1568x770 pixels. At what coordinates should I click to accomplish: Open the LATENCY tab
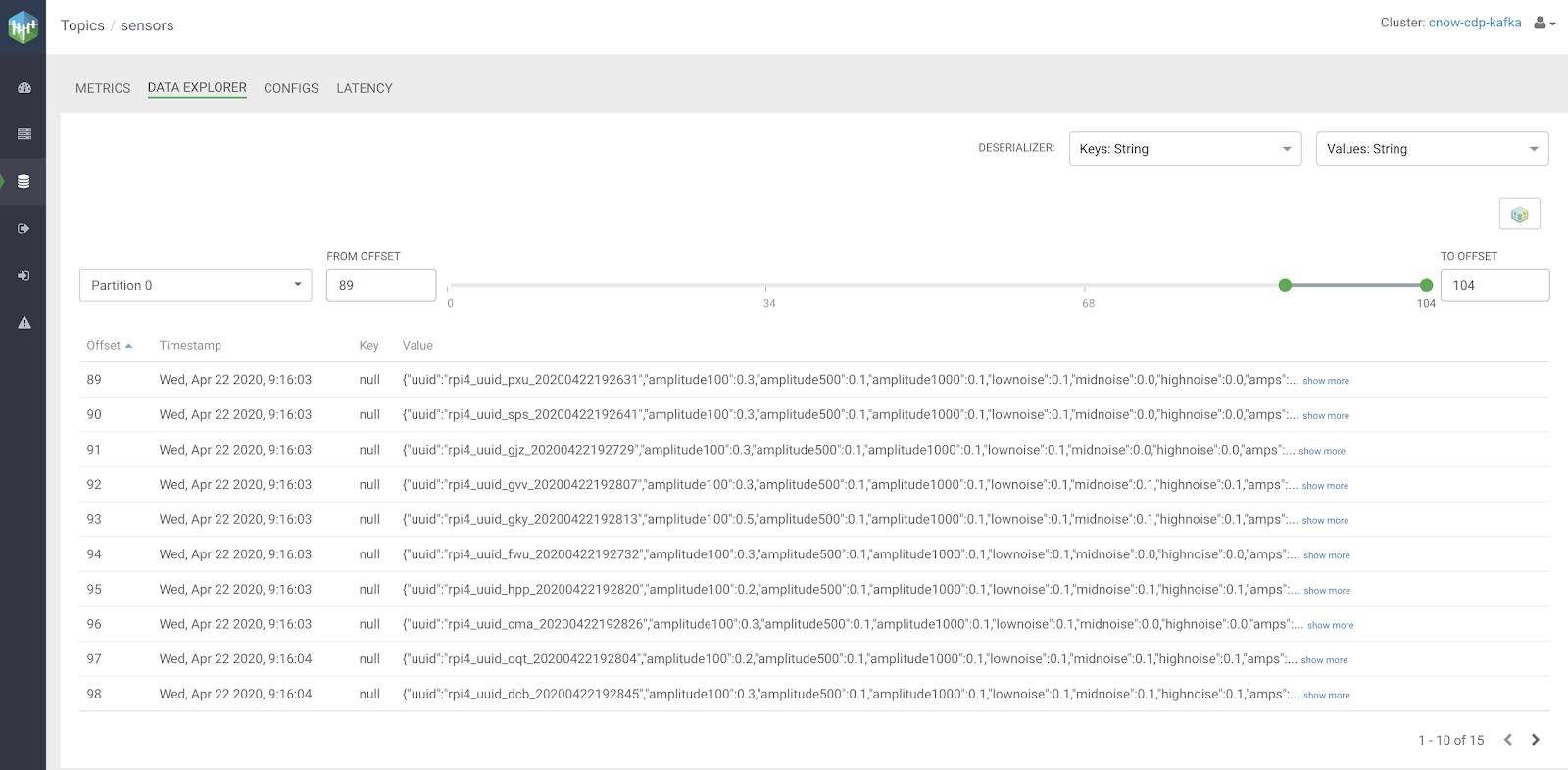point(365,88)
